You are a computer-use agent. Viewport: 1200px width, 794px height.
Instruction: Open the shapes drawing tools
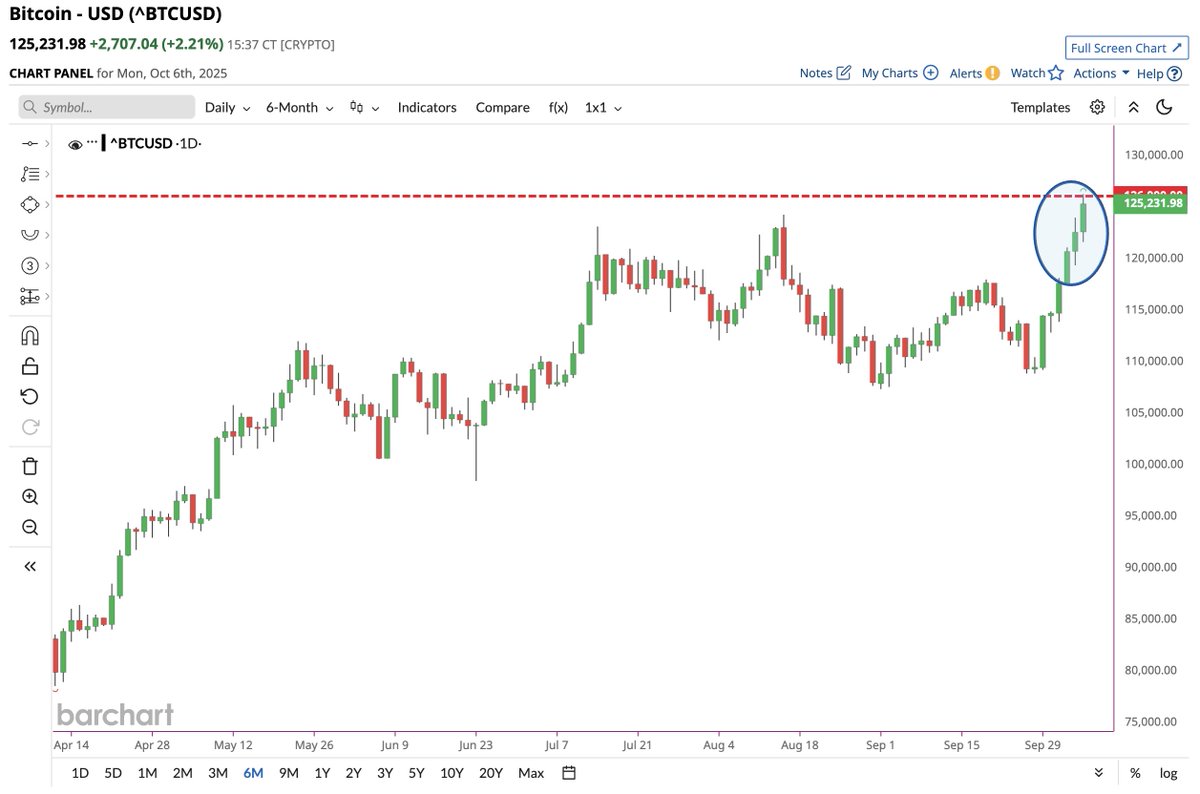point(30,204)
